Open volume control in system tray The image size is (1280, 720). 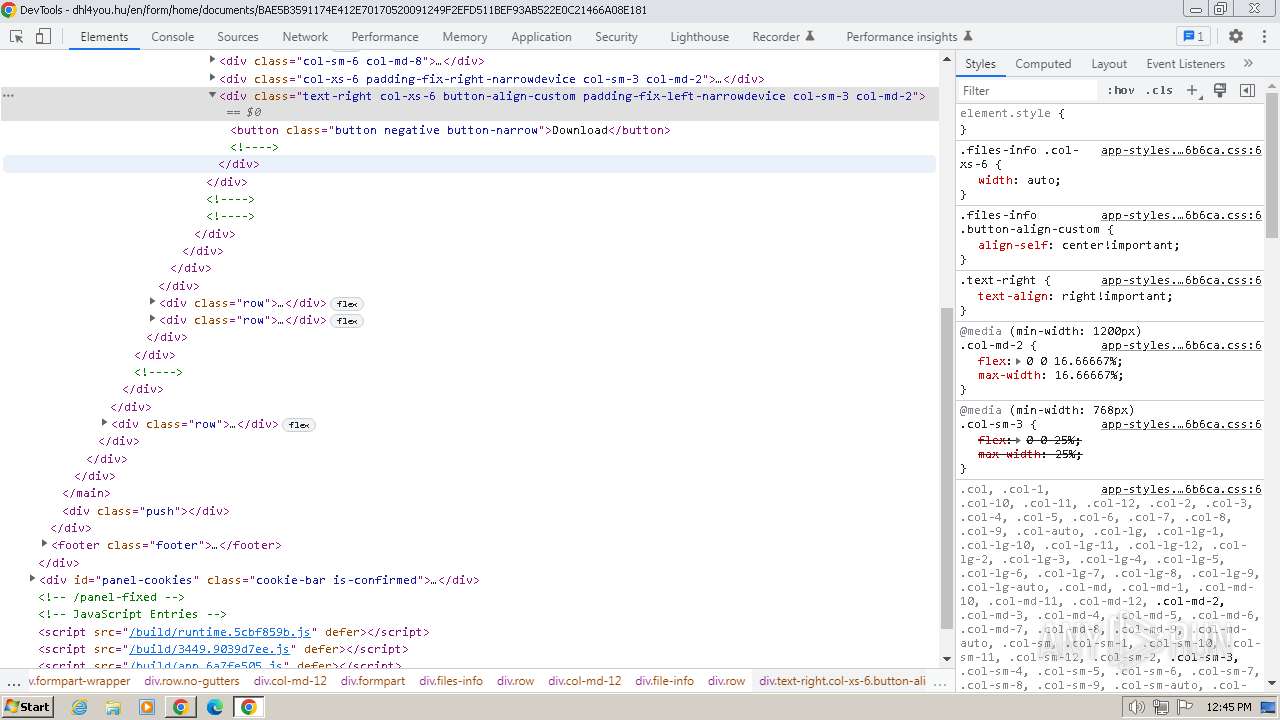[1136, 707]
